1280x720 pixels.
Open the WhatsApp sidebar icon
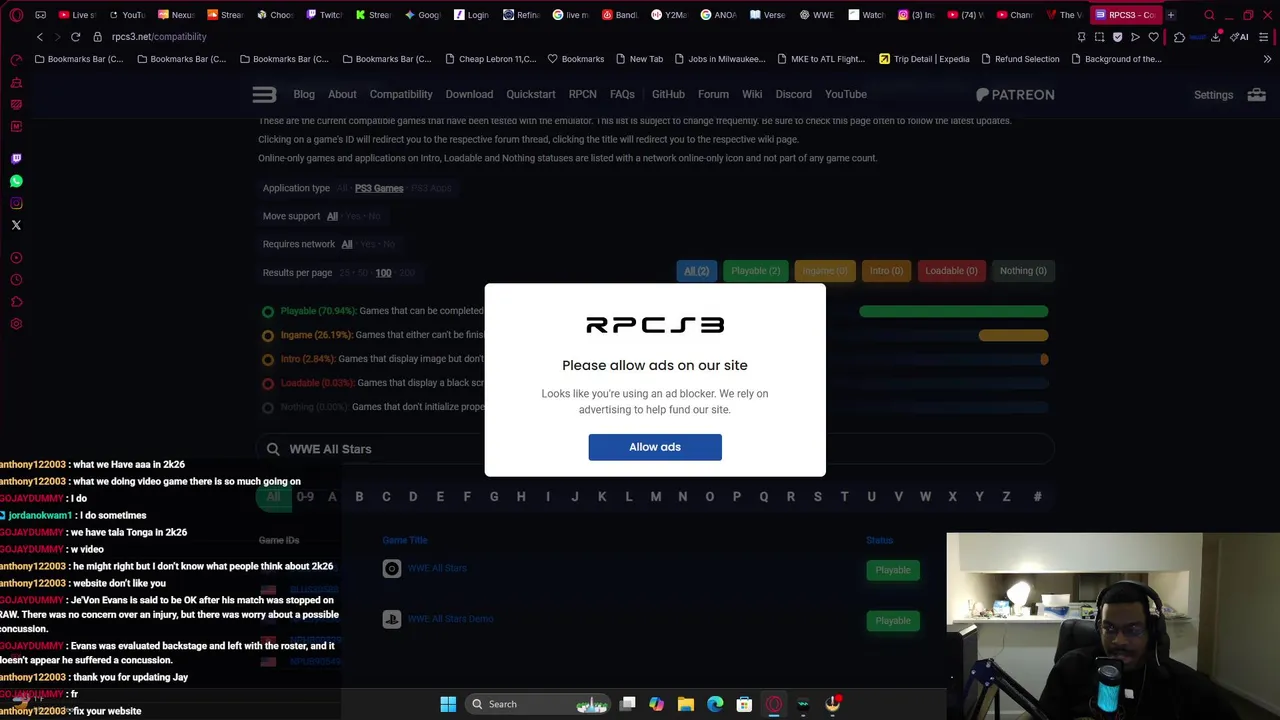click(16, 181)
